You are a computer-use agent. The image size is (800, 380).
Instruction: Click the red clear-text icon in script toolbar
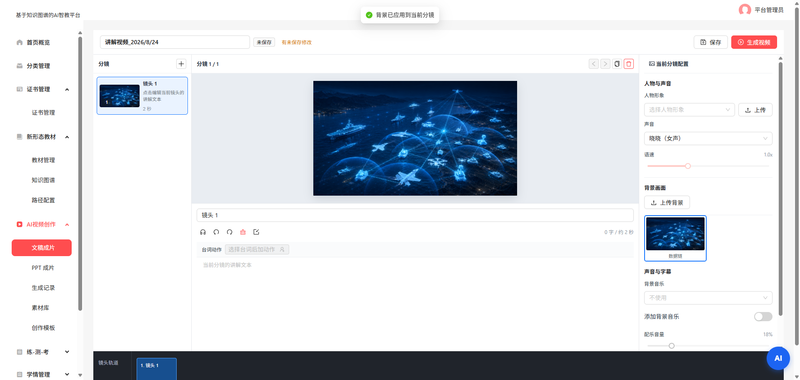243,232
